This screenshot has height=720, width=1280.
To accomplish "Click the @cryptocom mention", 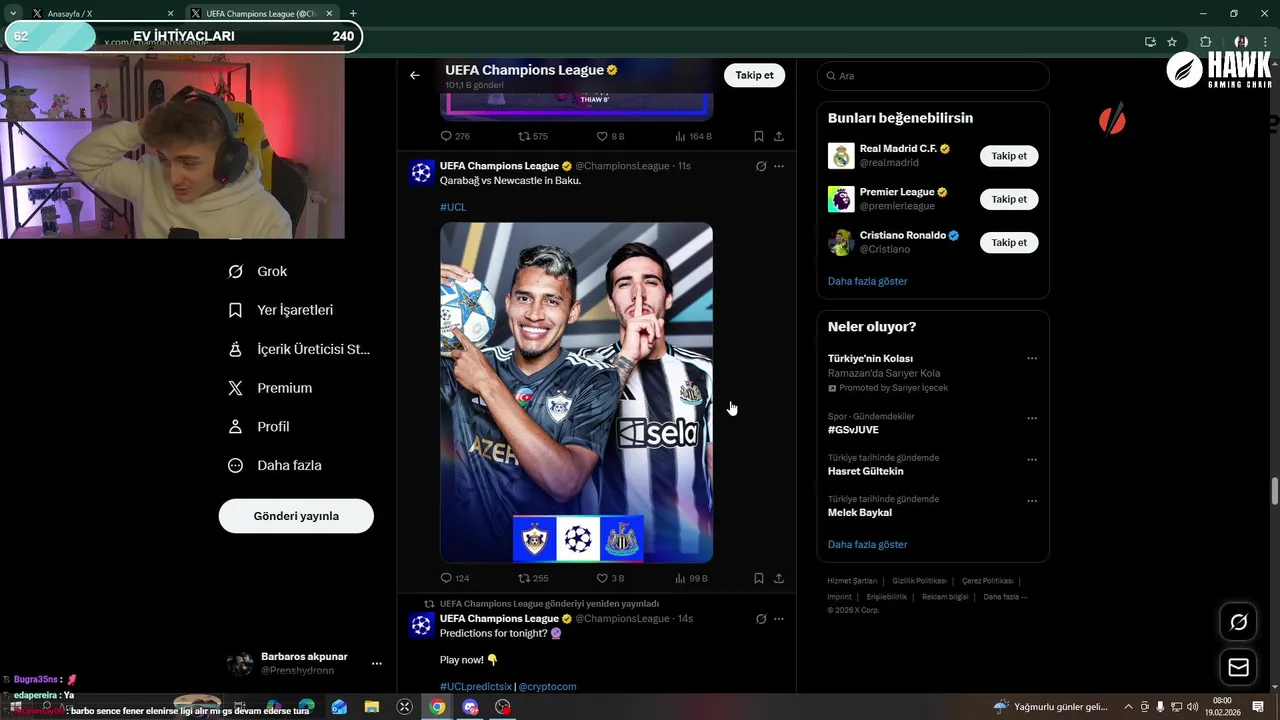I will point(547,687).
